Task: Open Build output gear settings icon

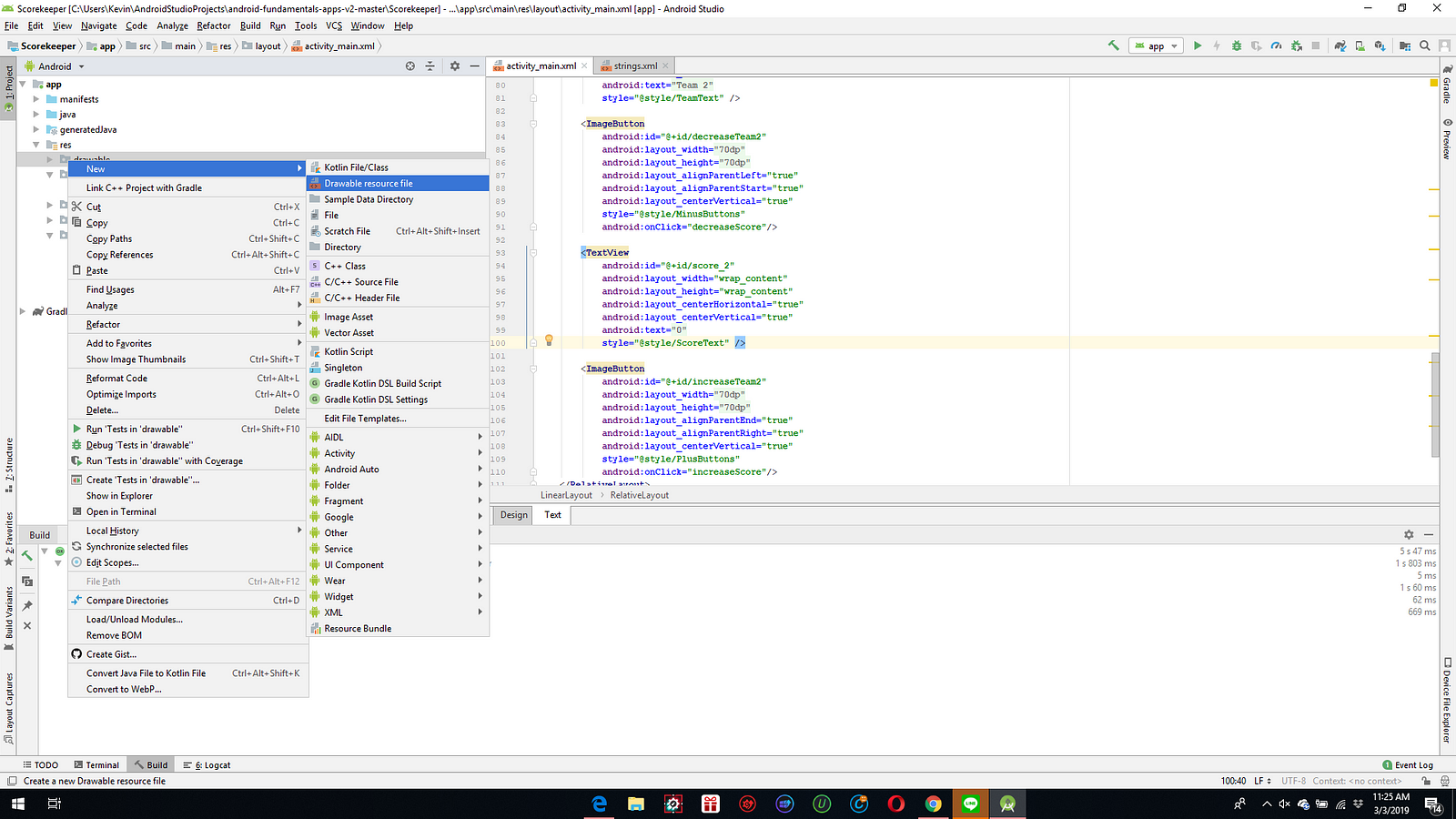Action: pyautogui.click(x=1409, y=535)
